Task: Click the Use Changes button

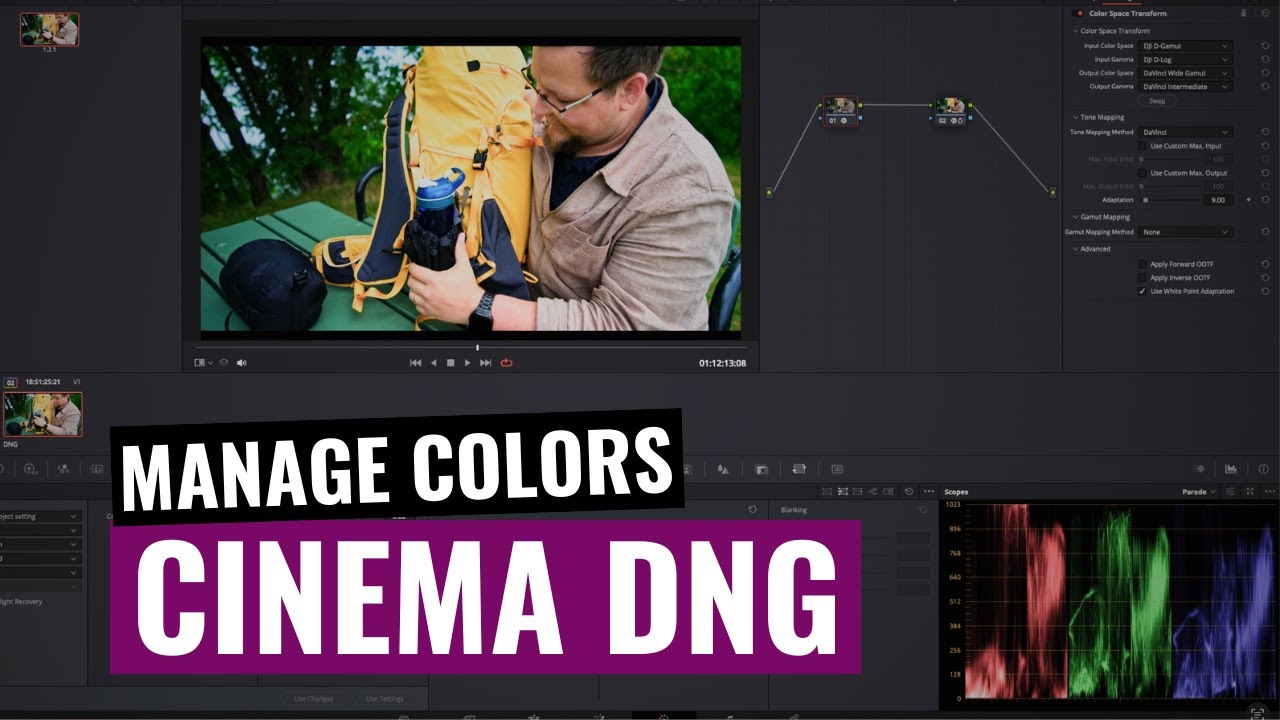Action: [314, 699]
